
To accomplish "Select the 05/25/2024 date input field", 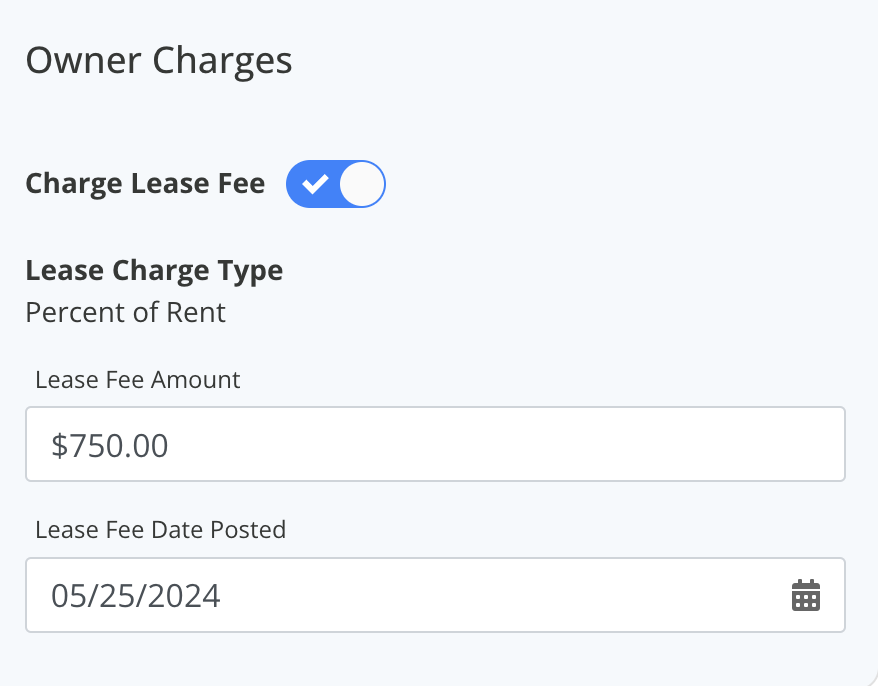I will pyautogui.click(x=400, y=594).
